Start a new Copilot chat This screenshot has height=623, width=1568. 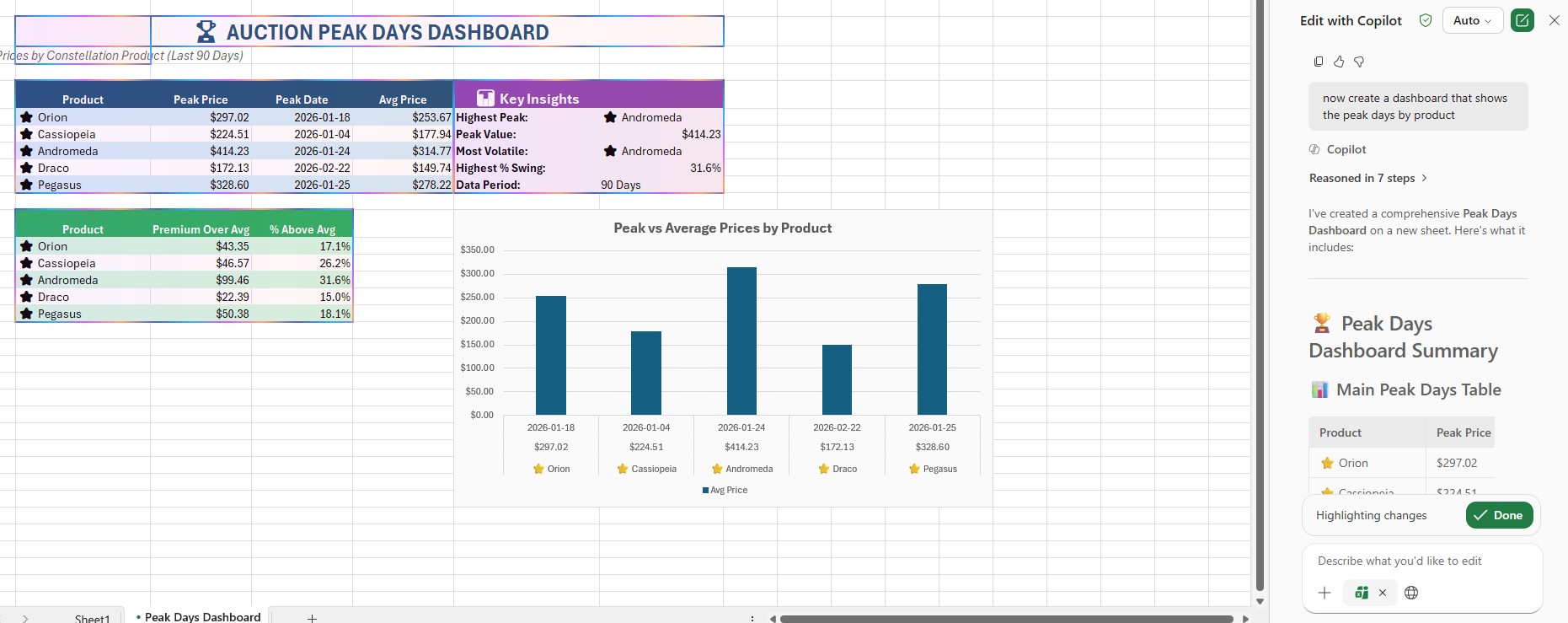(x=1522, y=20)
